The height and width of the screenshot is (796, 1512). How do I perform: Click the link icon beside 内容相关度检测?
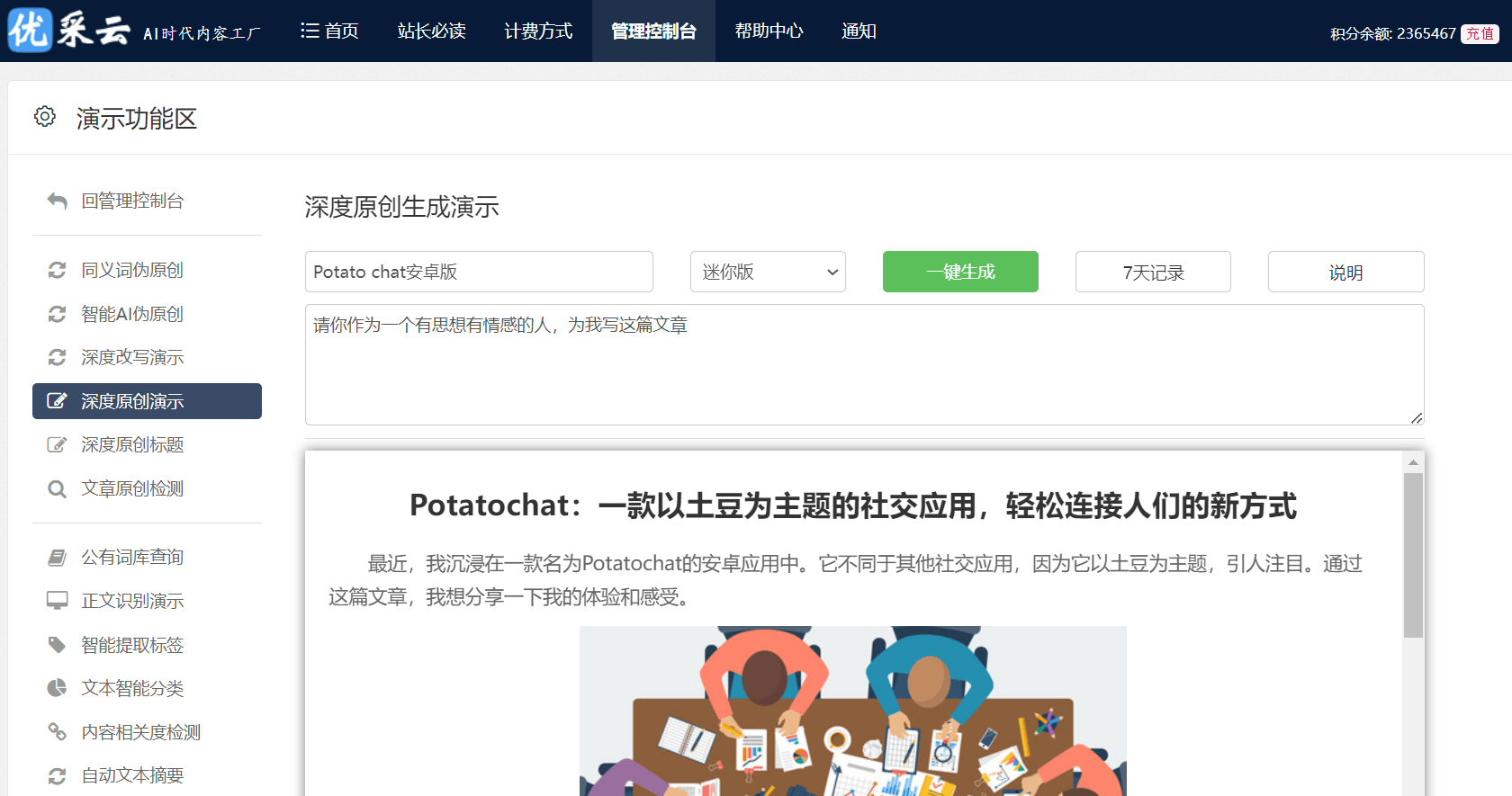pyautogui.click(x=58, y=732)
